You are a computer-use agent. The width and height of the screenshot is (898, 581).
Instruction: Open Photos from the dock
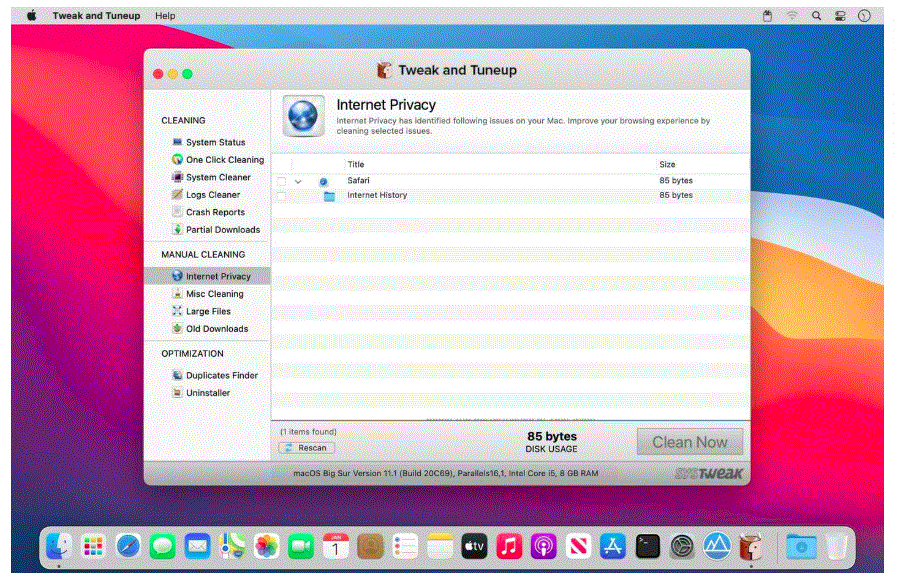pos(266,546)
